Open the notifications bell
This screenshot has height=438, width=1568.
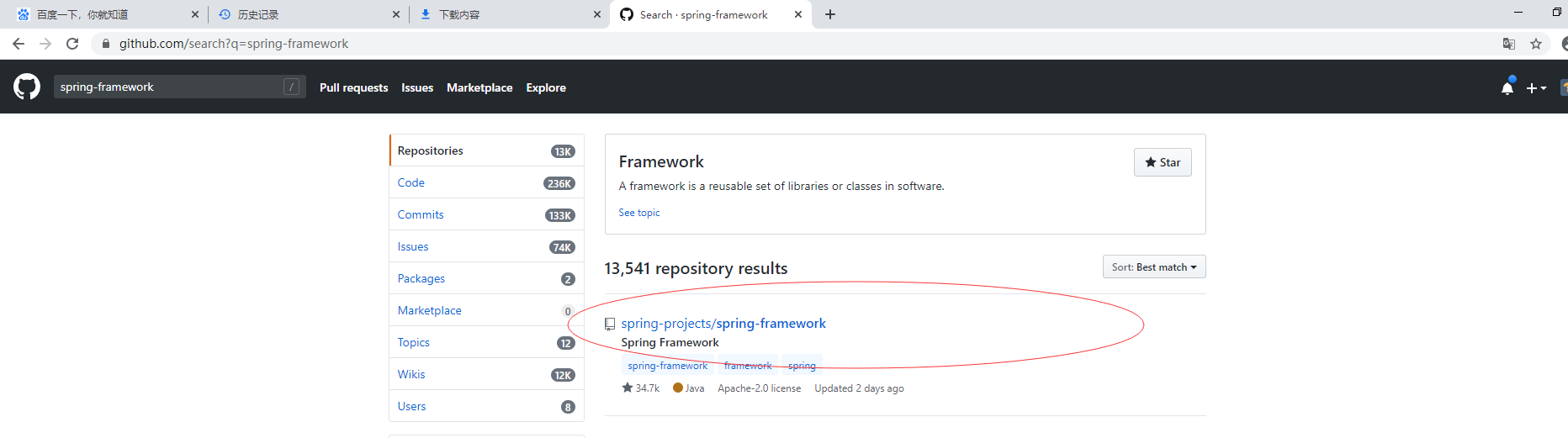click(1507, 87)
